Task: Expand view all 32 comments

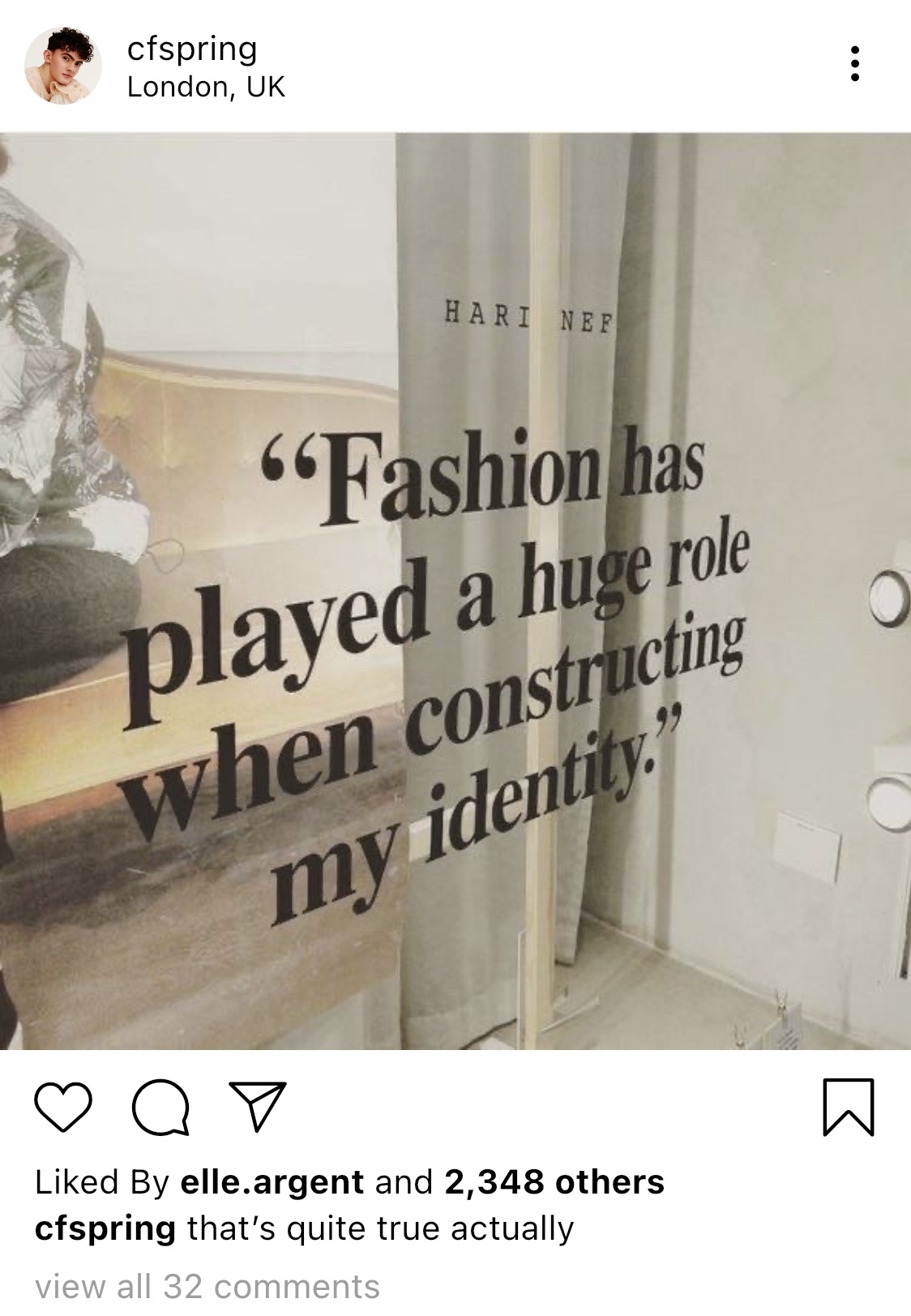Action: coord(207,1286)
